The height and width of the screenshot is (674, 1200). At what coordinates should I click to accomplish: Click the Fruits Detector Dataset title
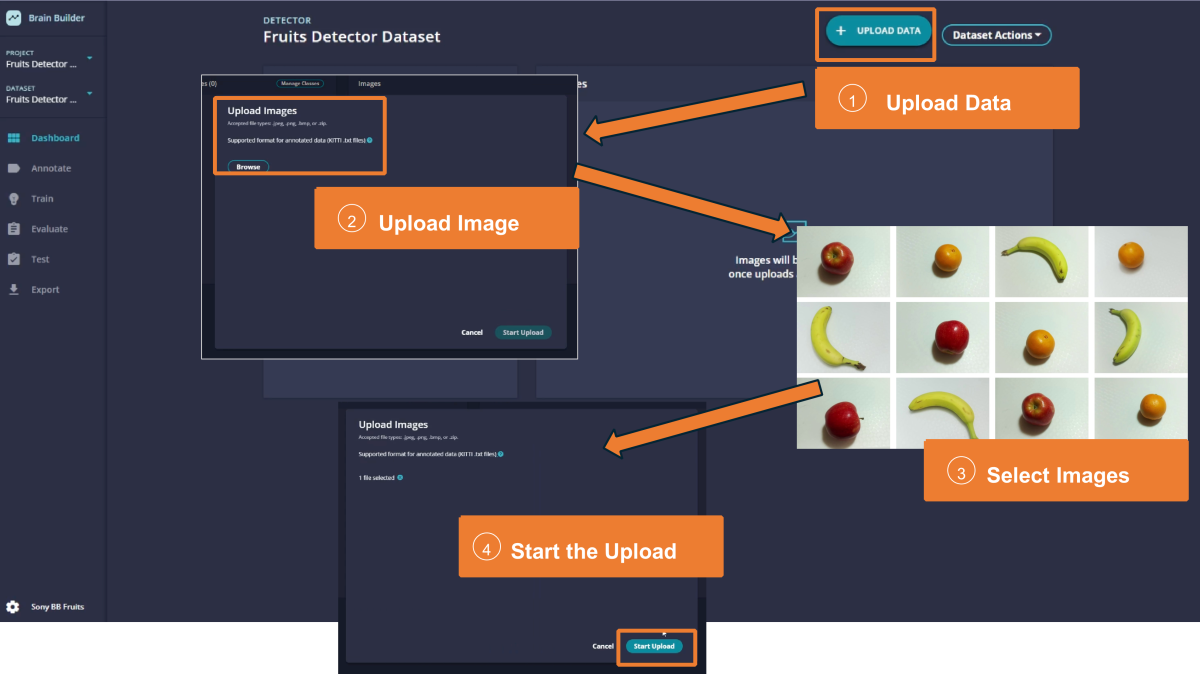tap(352, 37)
